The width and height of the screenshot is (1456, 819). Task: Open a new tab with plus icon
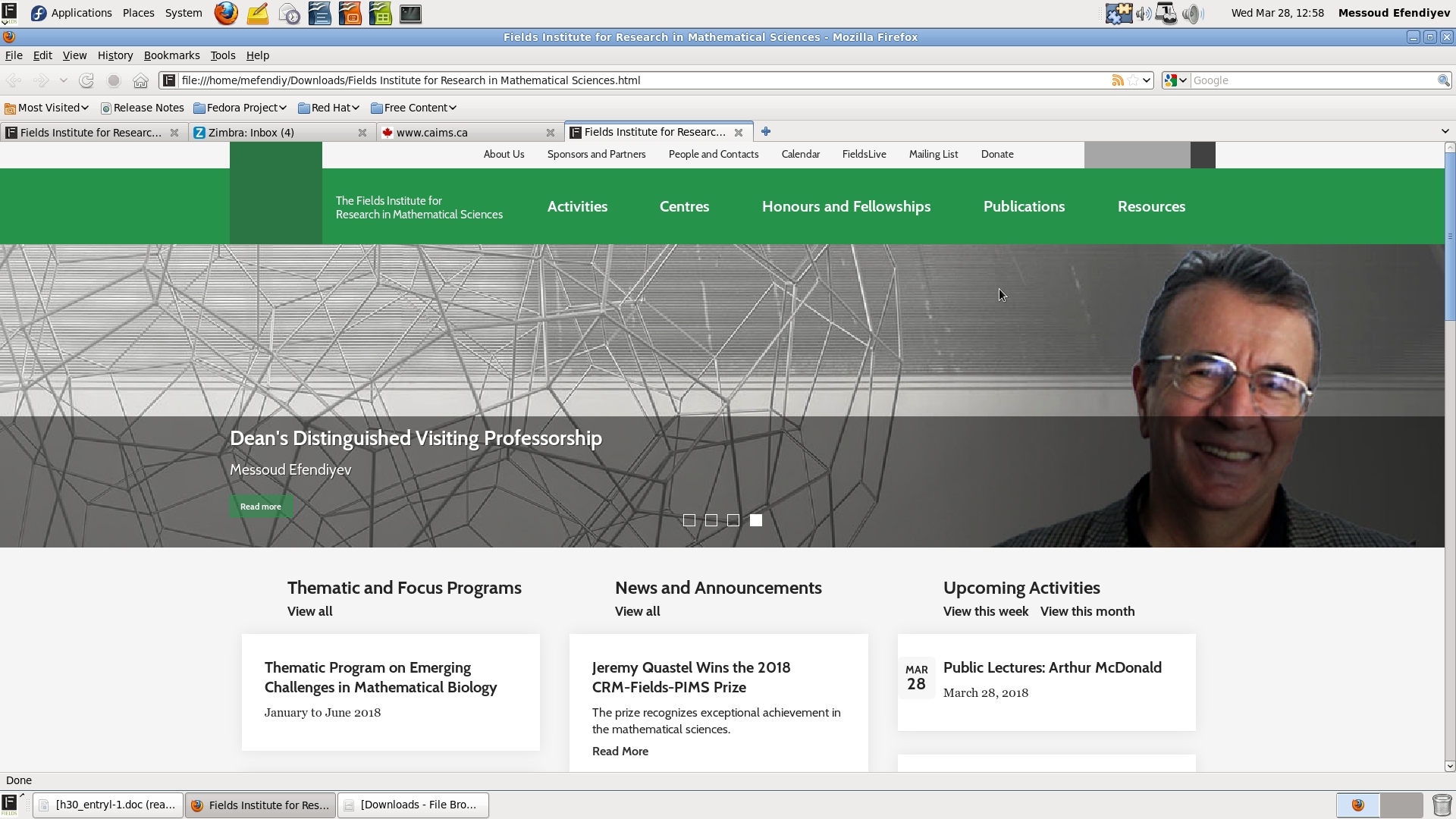click(766, 132)
